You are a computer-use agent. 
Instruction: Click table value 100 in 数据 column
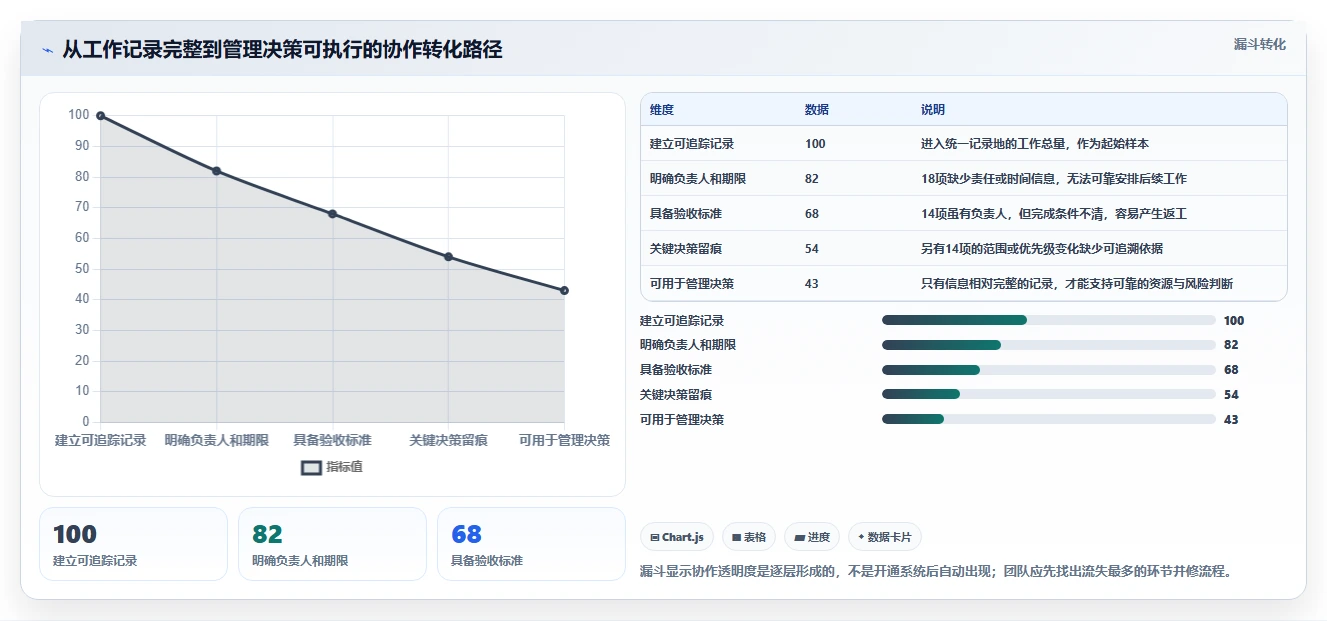pyautogui.click(x=815, y=144)
